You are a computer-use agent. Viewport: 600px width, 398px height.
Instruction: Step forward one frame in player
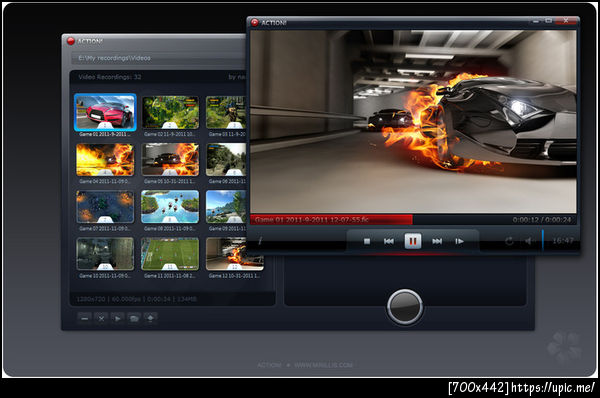click(460, 241)
